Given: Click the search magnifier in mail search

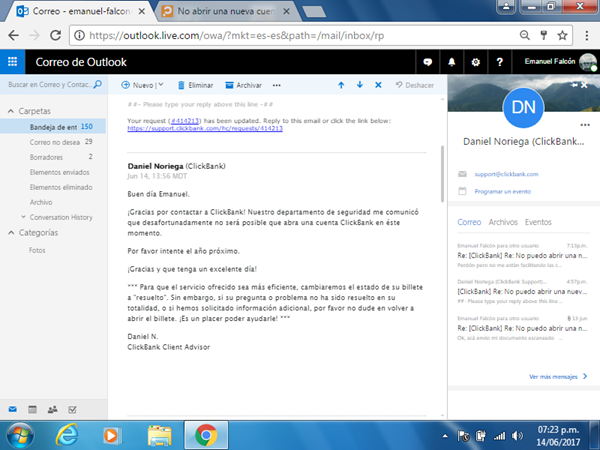Looking at the screenshot, I should pos(98,84).
